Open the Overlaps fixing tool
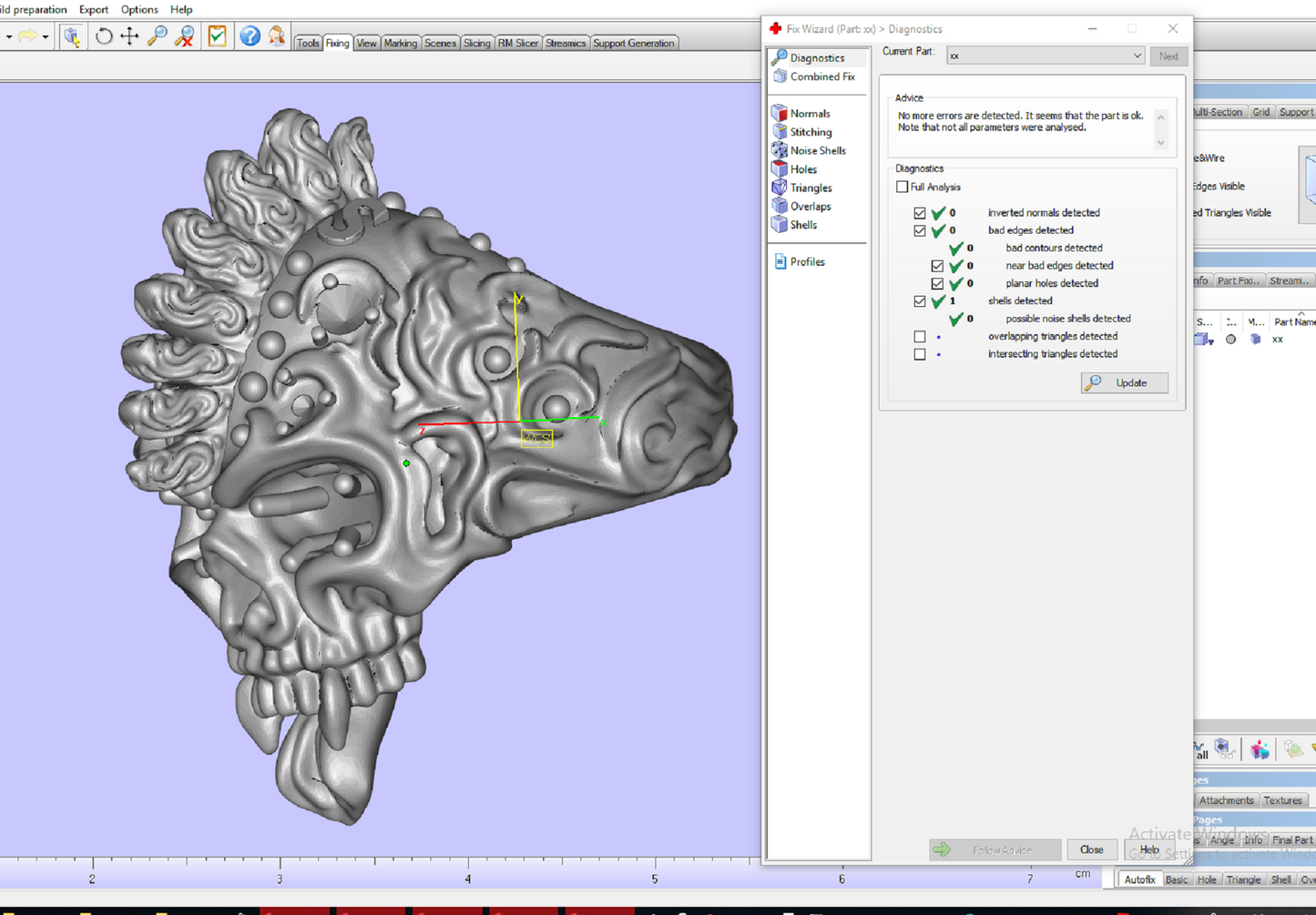 (809, 206)
